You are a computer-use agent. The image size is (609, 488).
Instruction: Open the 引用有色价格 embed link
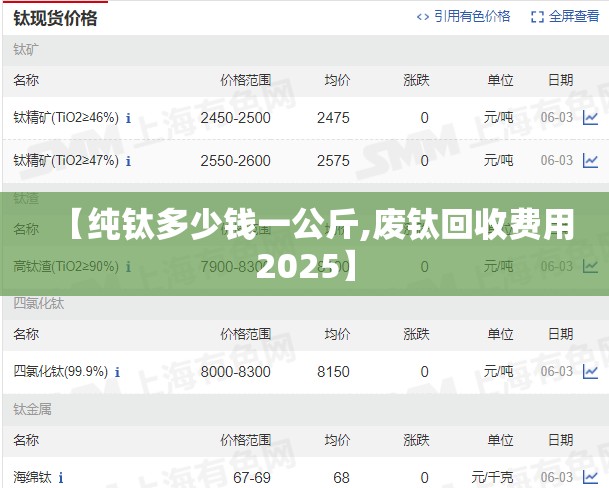[x=472, y=16]
